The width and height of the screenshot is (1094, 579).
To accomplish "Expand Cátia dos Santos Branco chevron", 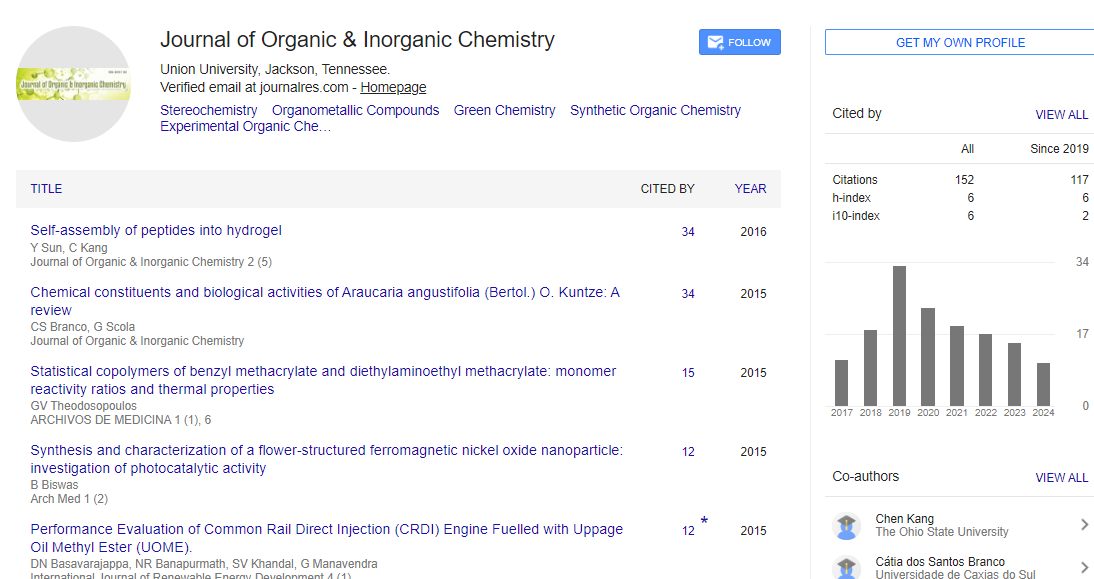I will click(1084, 567).
